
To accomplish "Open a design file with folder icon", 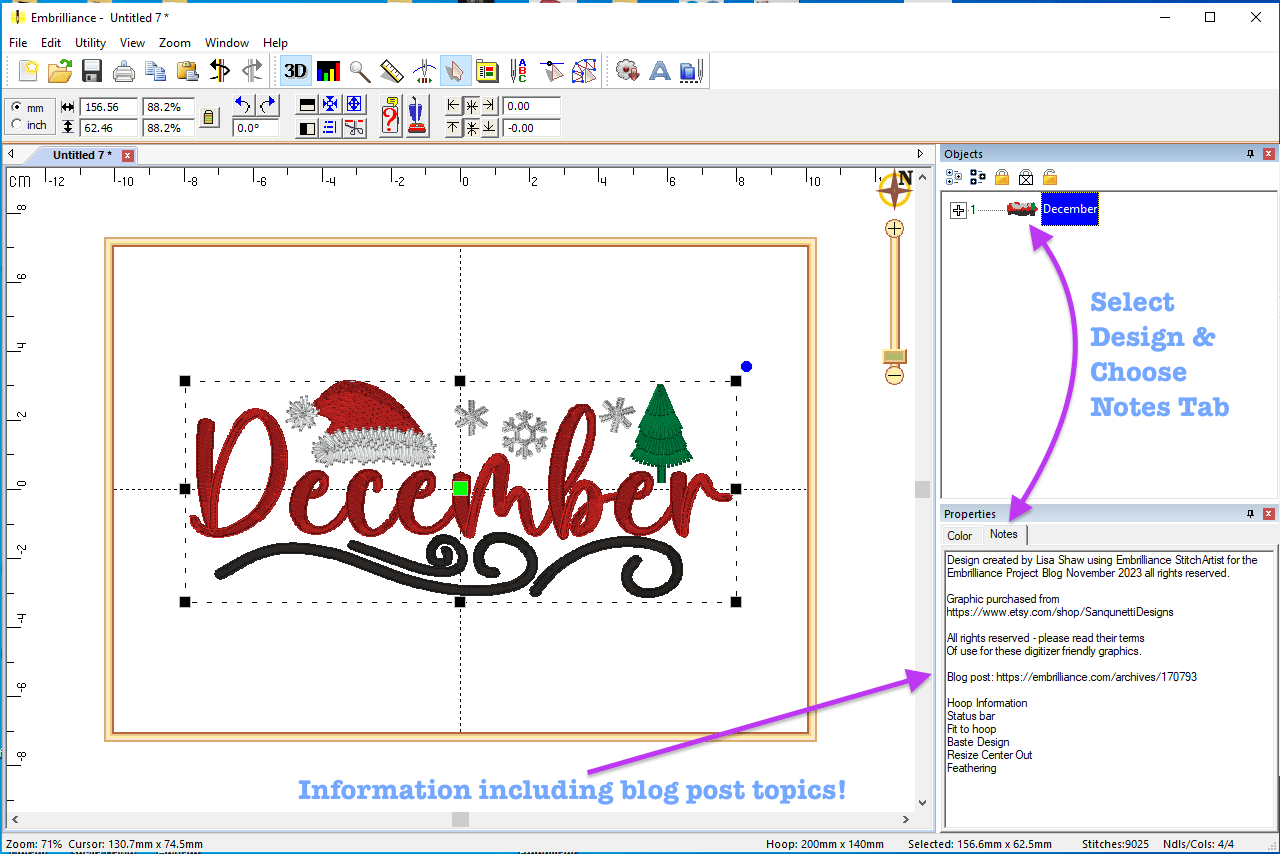I will tap(60, 71).
